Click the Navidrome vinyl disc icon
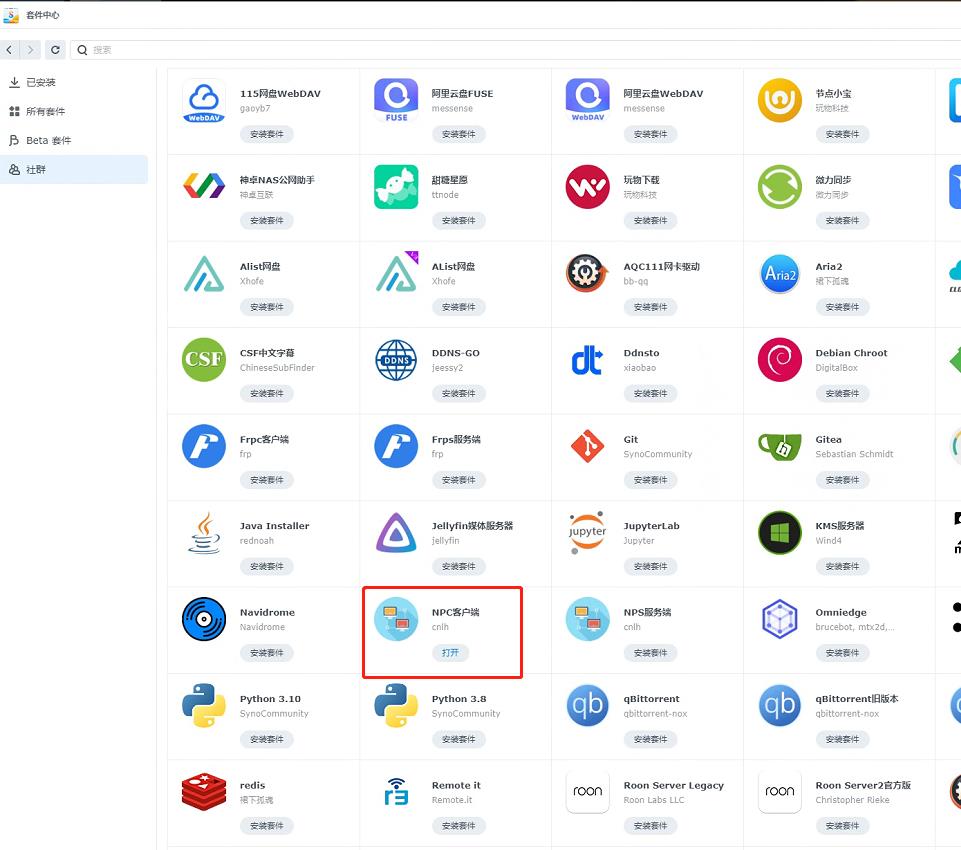 [x=204, y=620]
